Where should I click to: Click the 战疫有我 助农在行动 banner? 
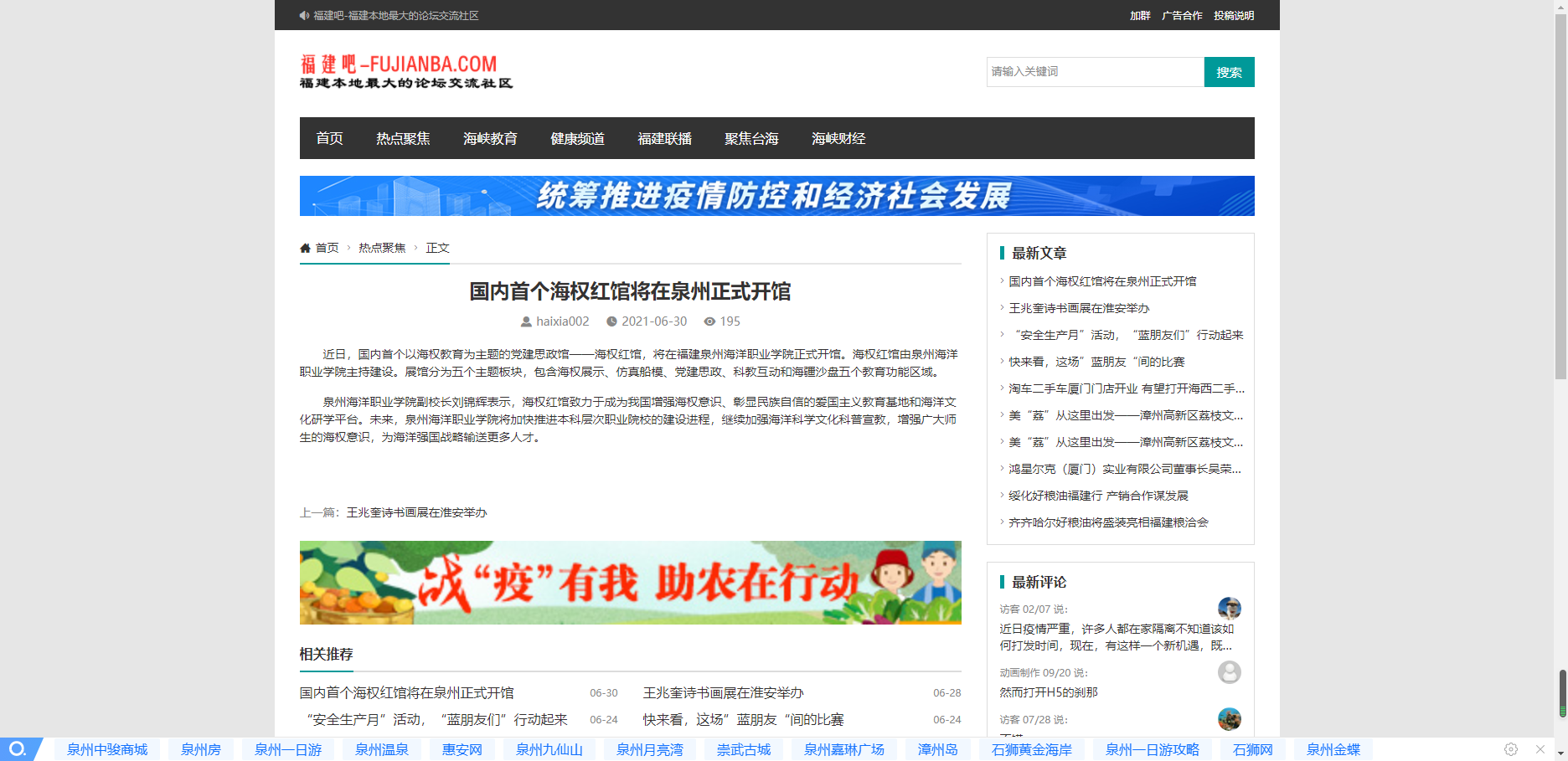630,583
